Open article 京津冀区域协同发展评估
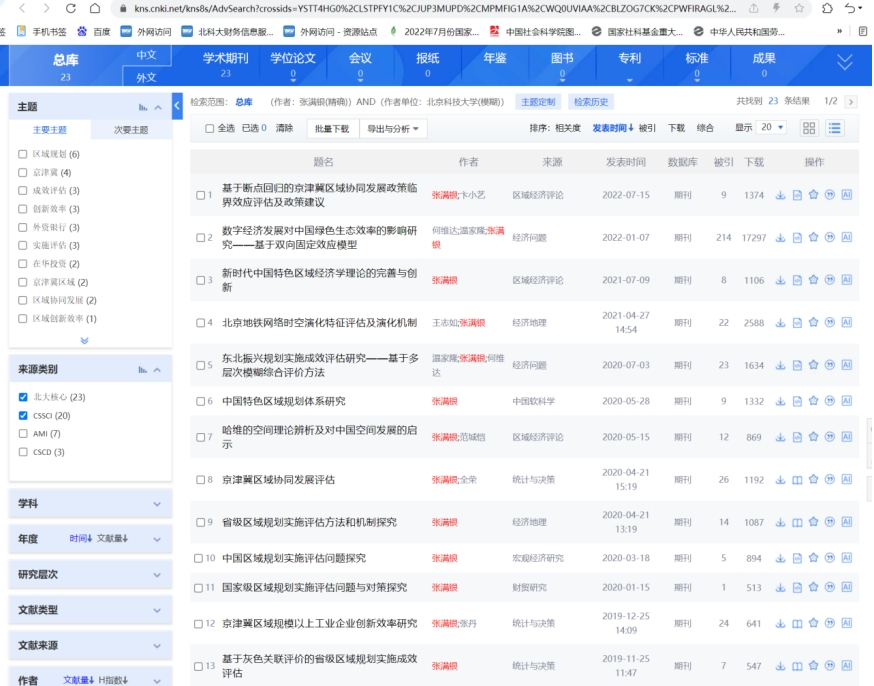The image size is (874, 686). coord(278,480)
